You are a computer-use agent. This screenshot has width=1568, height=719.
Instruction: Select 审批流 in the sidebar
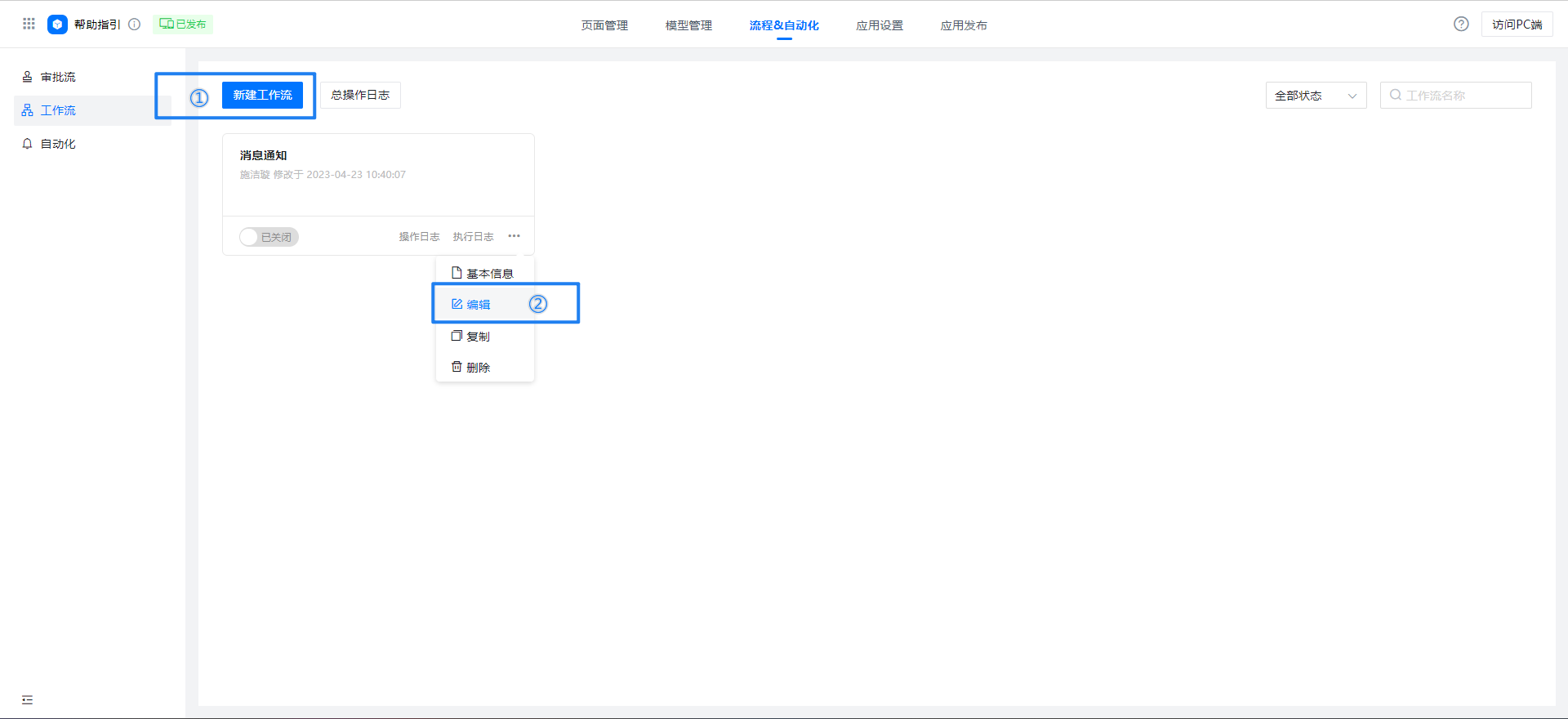(92, 77)
